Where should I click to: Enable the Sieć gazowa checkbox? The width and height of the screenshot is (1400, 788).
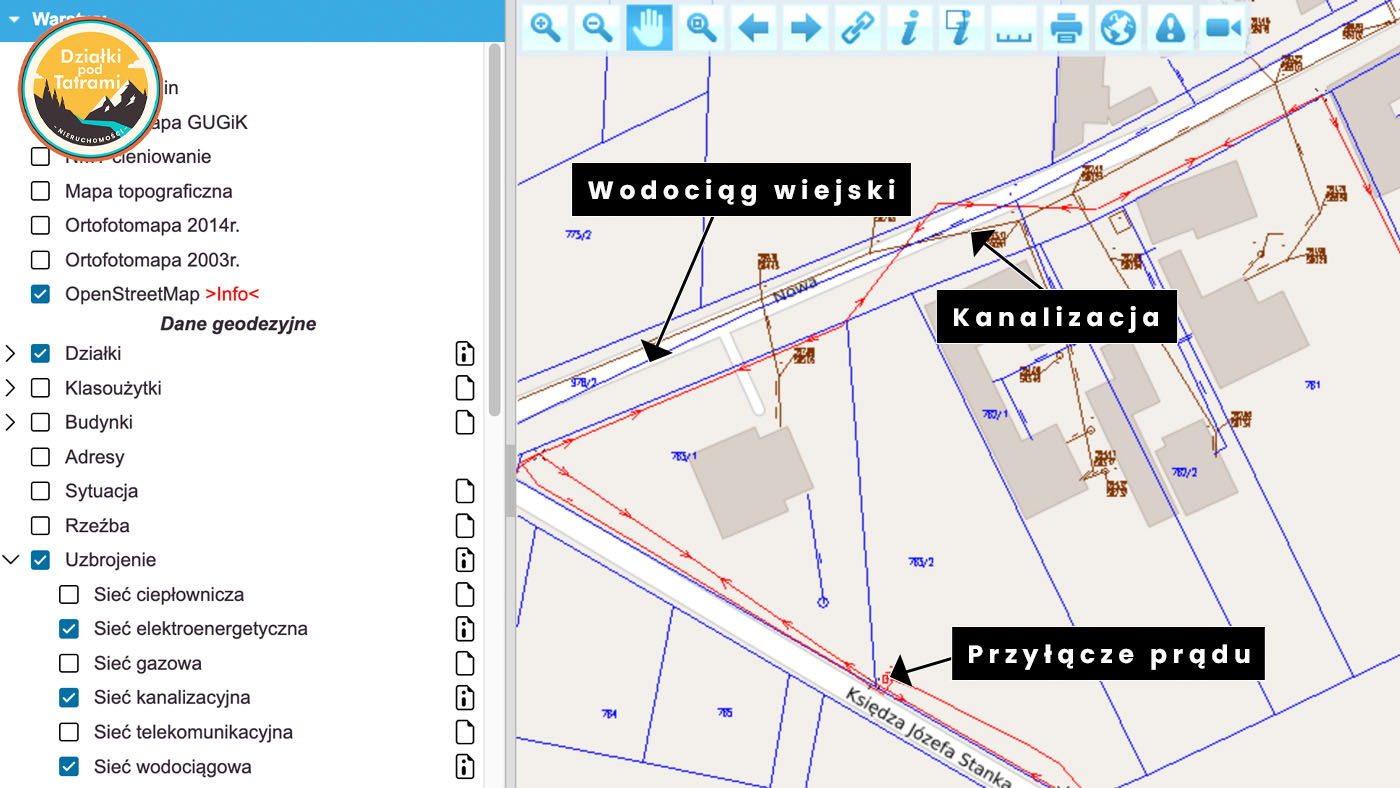coord(69,663)
